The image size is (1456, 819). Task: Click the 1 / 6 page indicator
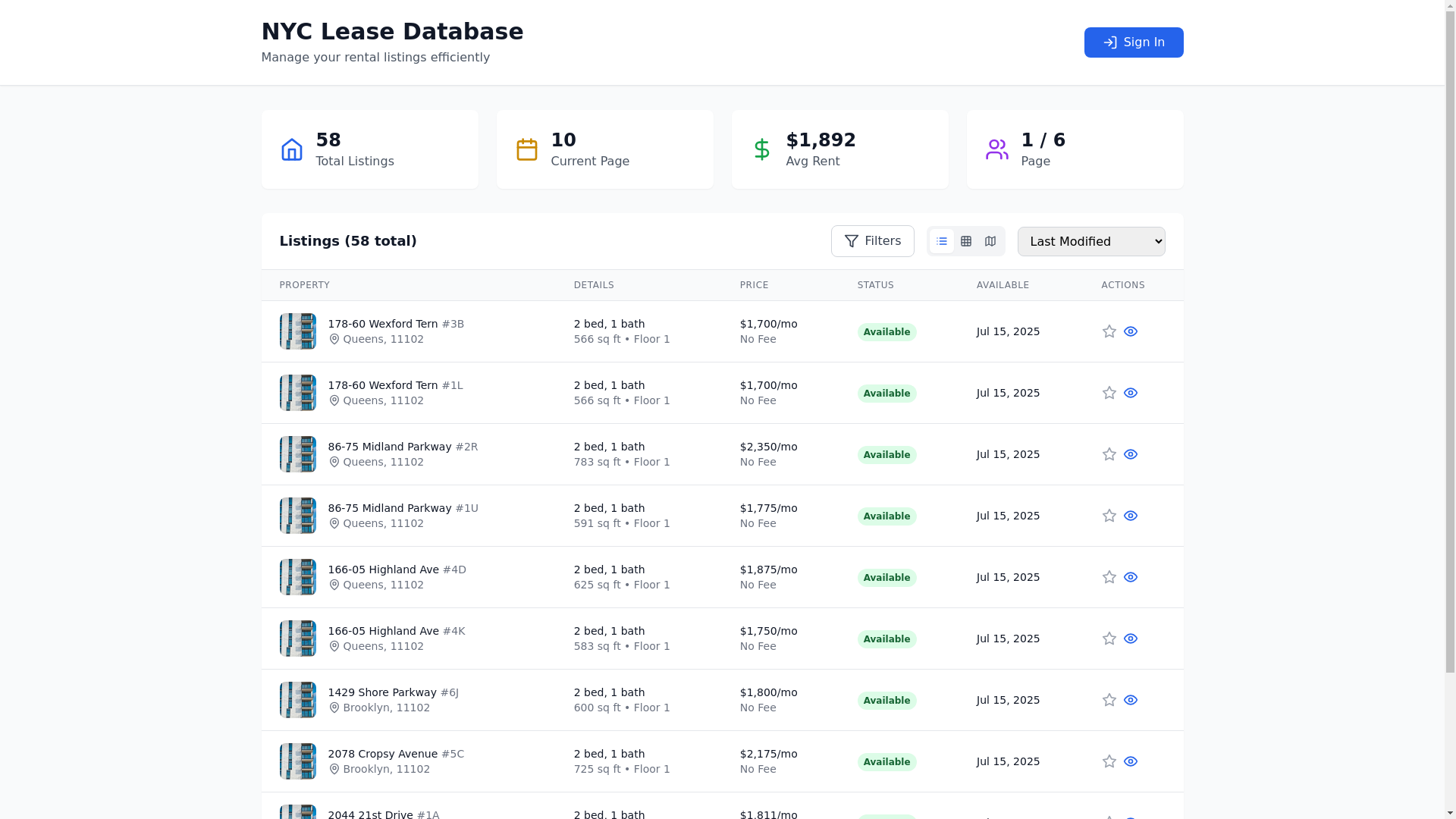pos(1043,140)
